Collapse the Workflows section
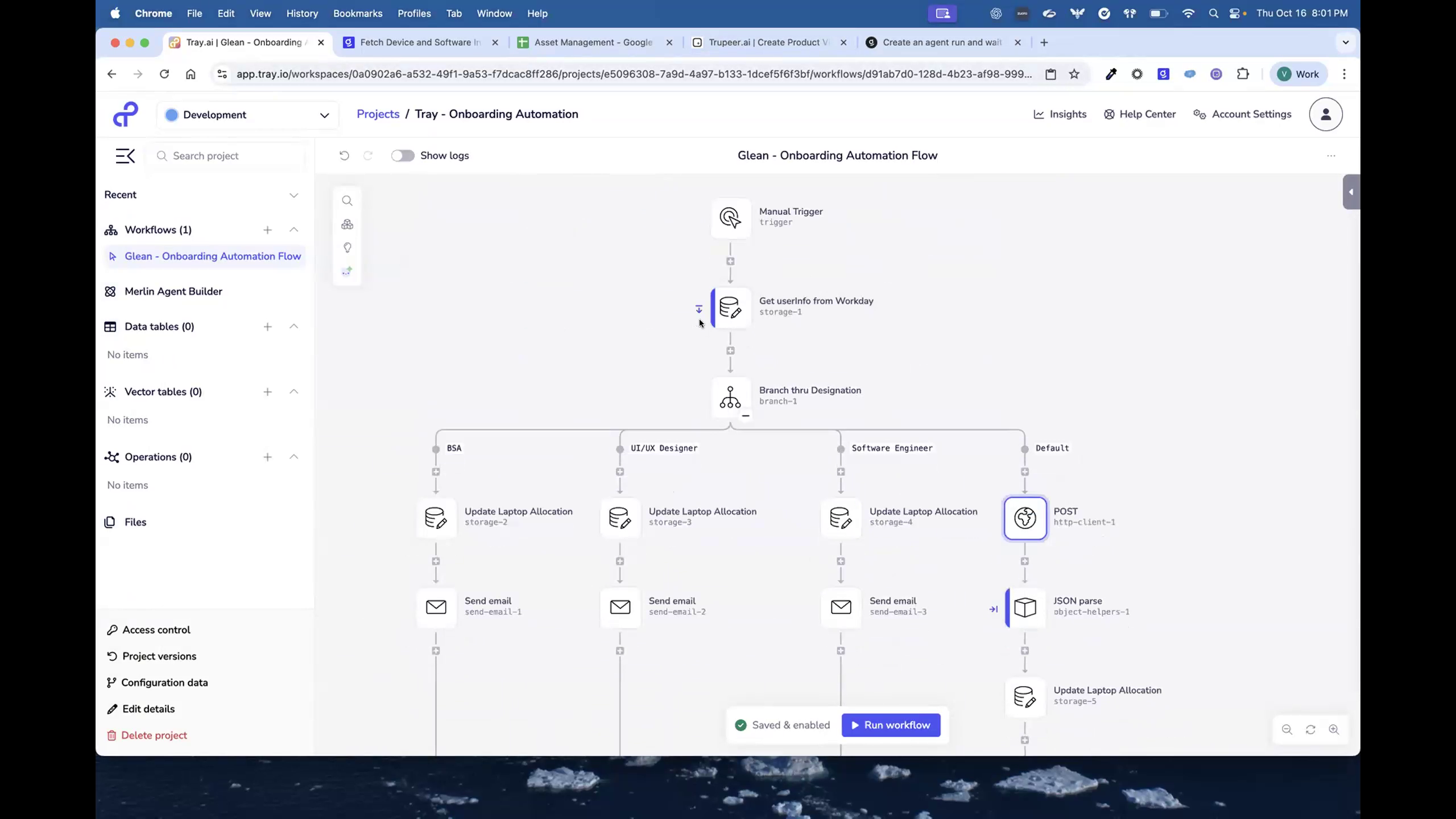Image resolution: width=1456 pixels, height=819 pixels. pyautogui.click(x=294, y=230)
